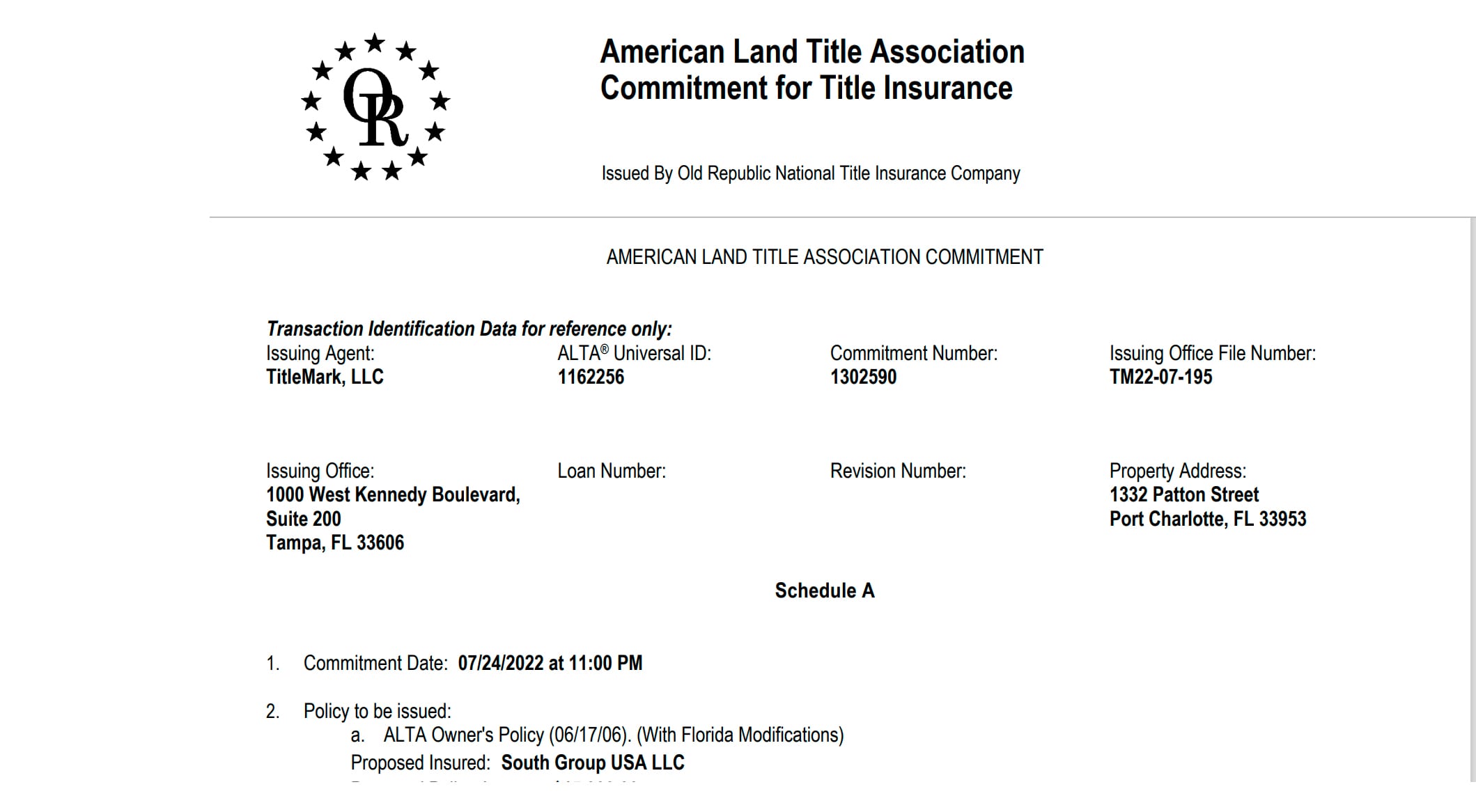Click the "Tampa, FL 33606" line
This screenshot has width=1476, height=812.
click(x=335, y=542)
